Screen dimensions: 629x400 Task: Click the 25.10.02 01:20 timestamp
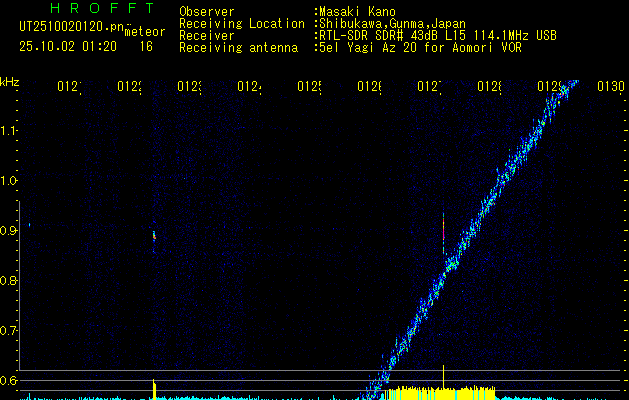pos(68,46)
